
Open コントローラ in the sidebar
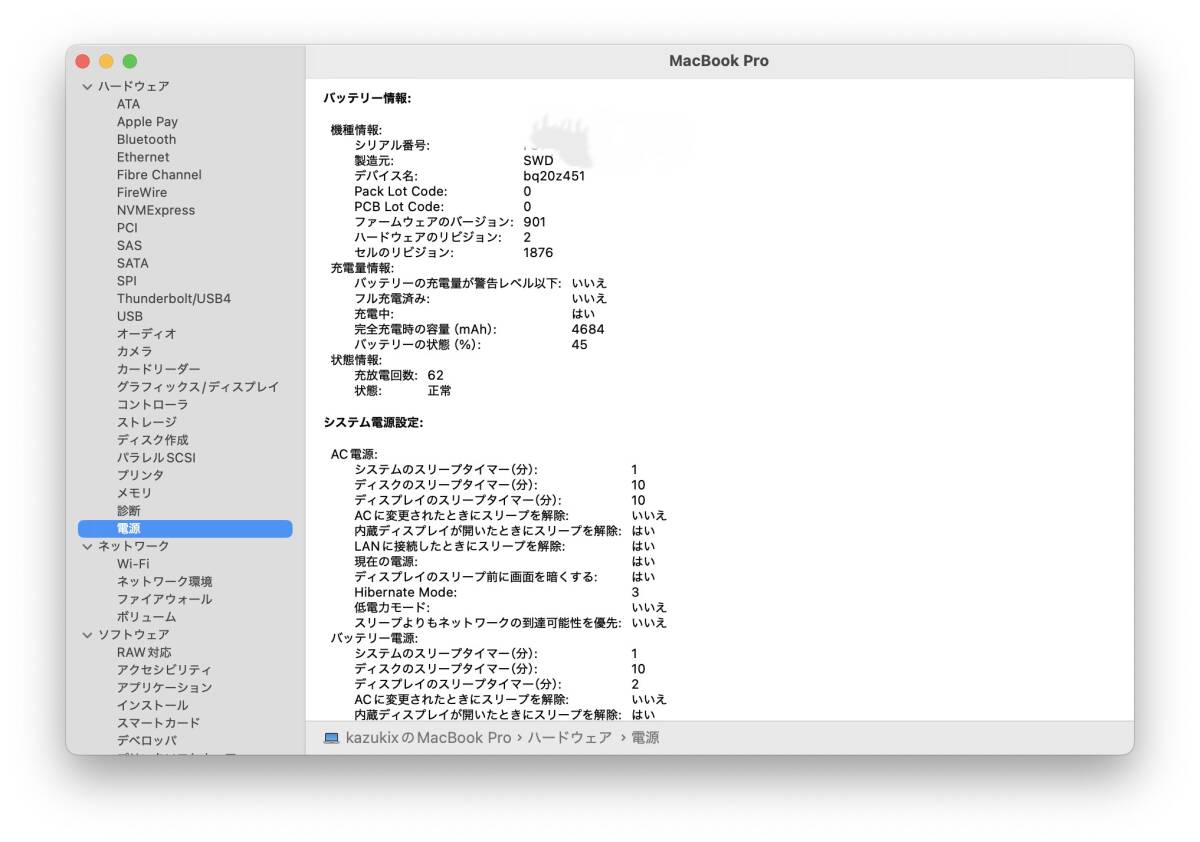pyautogui.click(x=152, y=405)
